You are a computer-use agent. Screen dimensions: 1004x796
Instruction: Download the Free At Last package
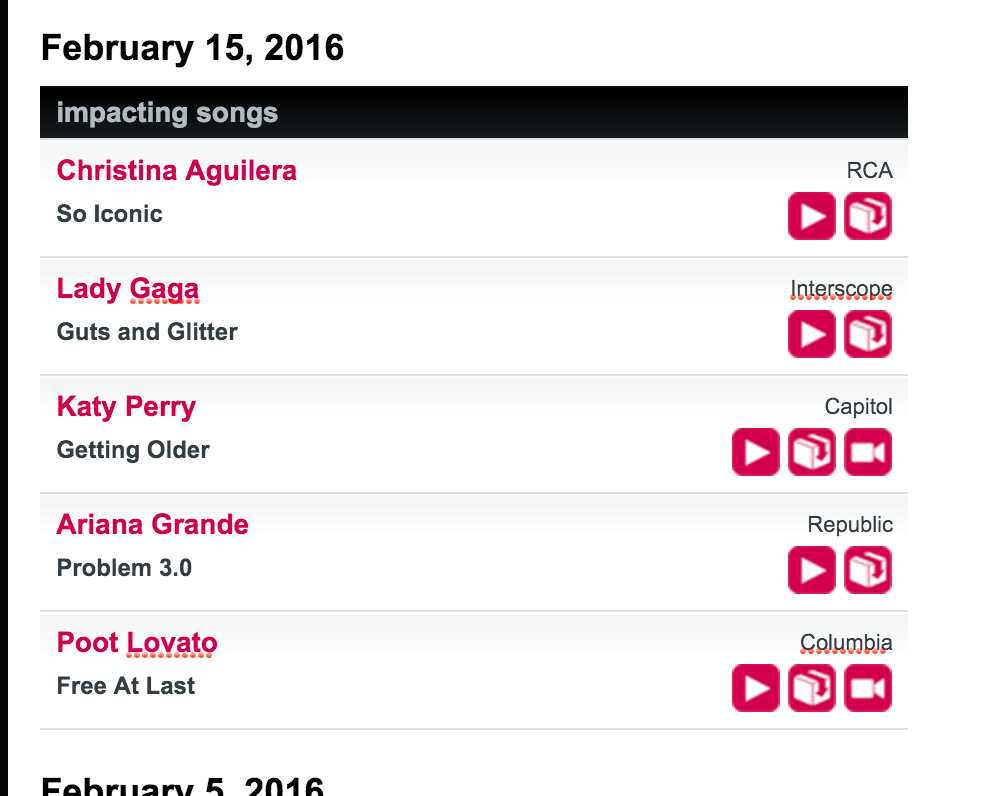pyautogui.click(x=811, y=688)
